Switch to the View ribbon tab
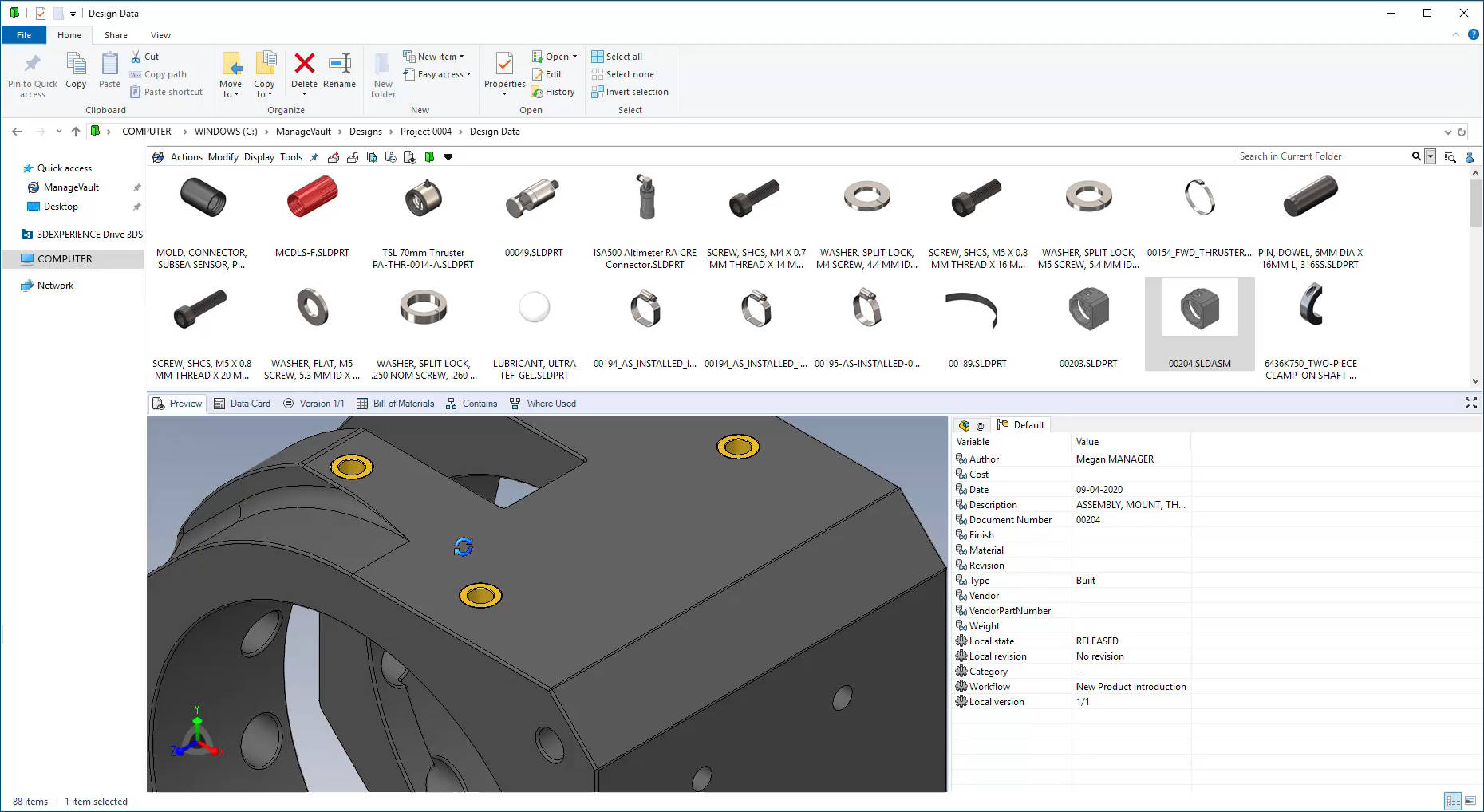The height and width of the screenshot is (812, 1484). (160, 35)
